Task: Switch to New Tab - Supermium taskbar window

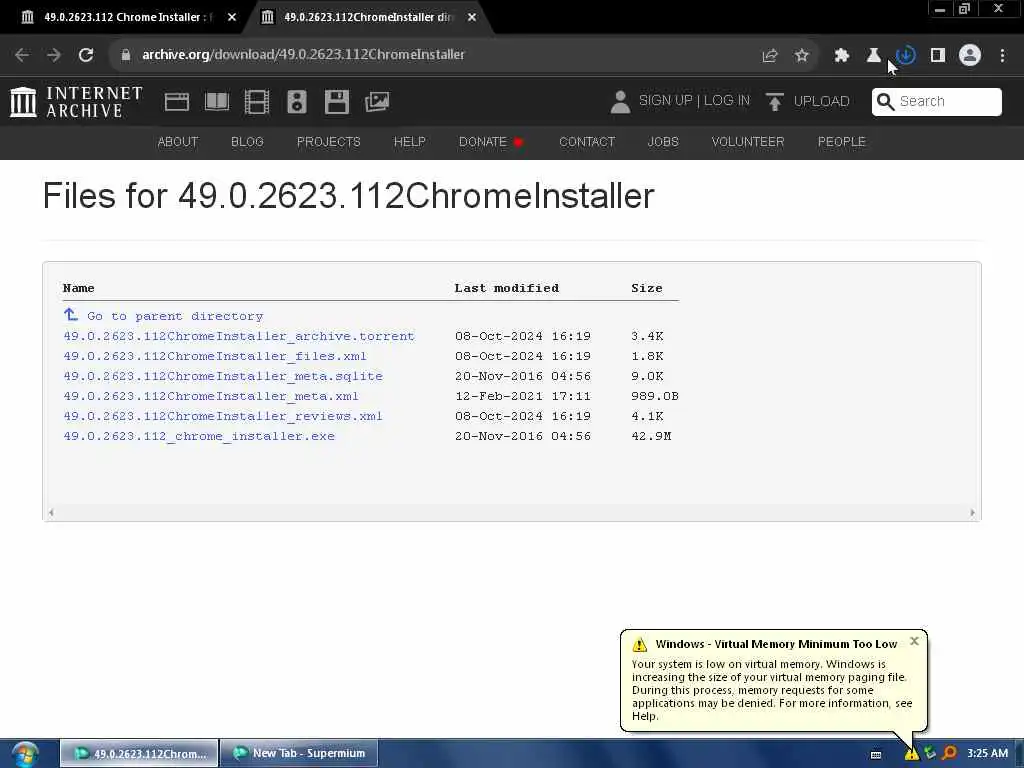Action: (299, 753)
